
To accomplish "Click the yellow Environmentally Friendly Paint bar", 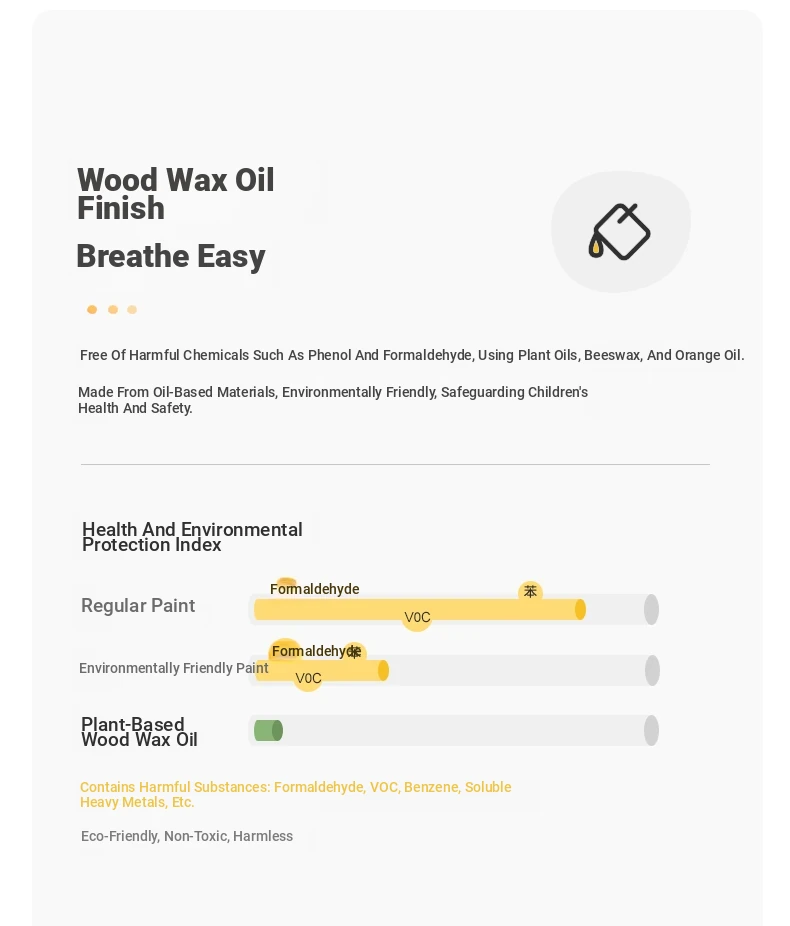I will click(x=322, y=670).
